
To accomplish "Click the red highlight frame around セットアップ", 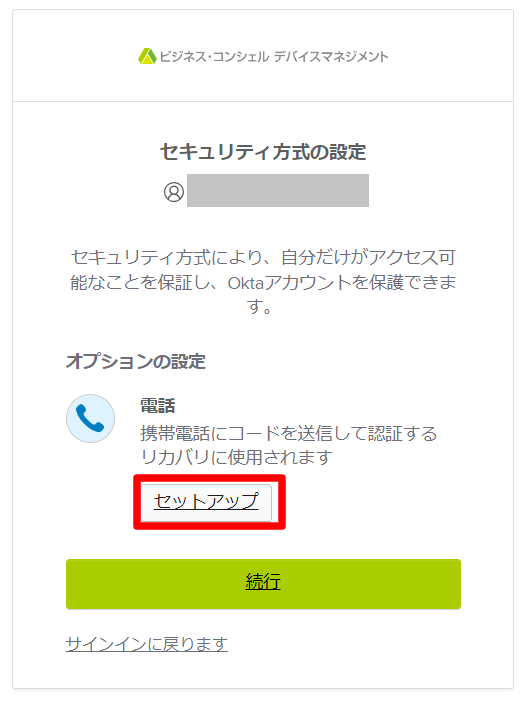I will click(x=209, y=502).
